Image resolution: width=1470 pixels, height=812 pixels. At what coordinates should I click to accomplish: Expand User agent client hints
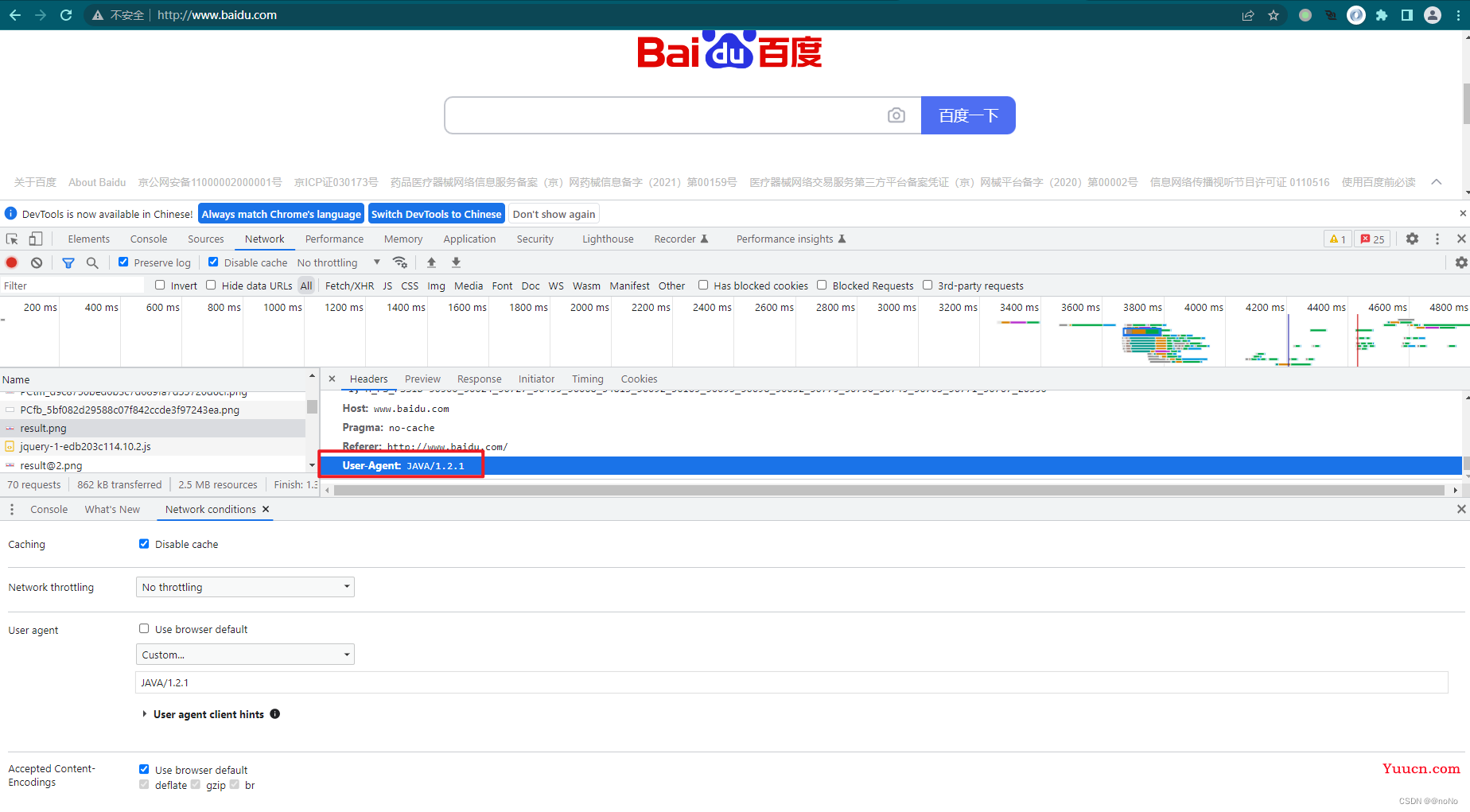[x=144, y=714]
